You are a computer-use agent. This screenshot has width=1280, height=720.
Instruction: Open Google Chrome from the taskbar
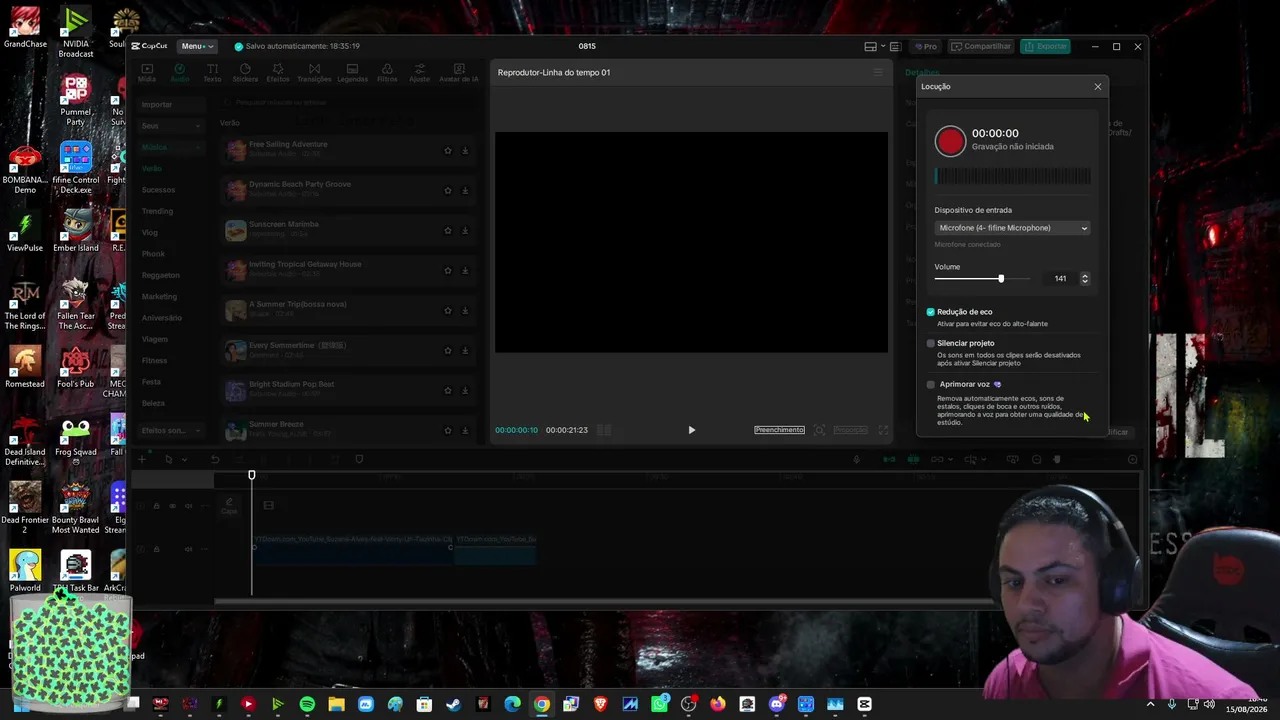(541, 704)
